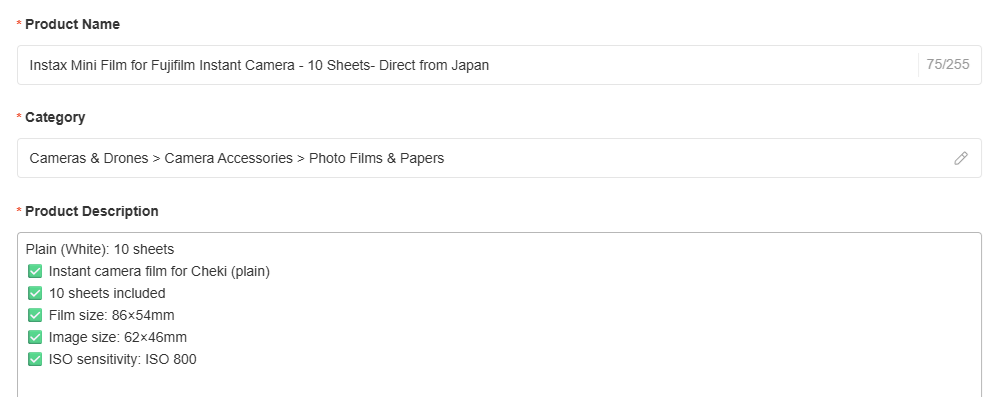1004x397 pixels.
Task: Click green checkmark beside 10 sheets included
Action: coord(35,293)
